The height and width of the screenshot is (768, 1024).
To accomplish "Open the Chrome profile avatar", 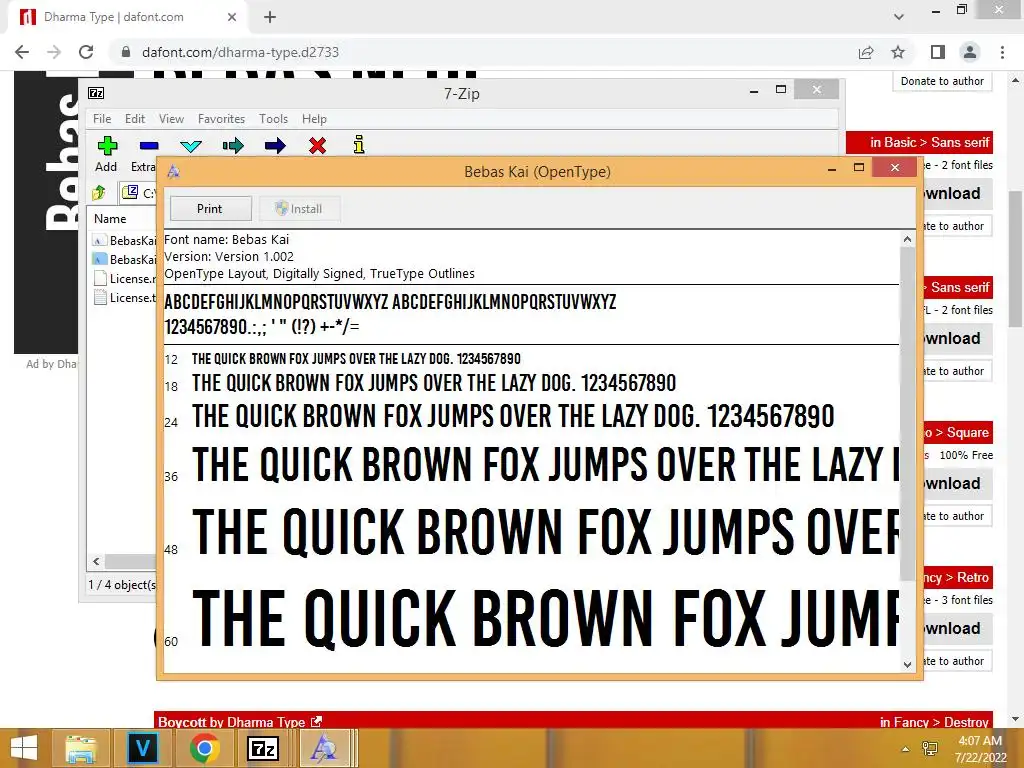I will pos(970,52).
